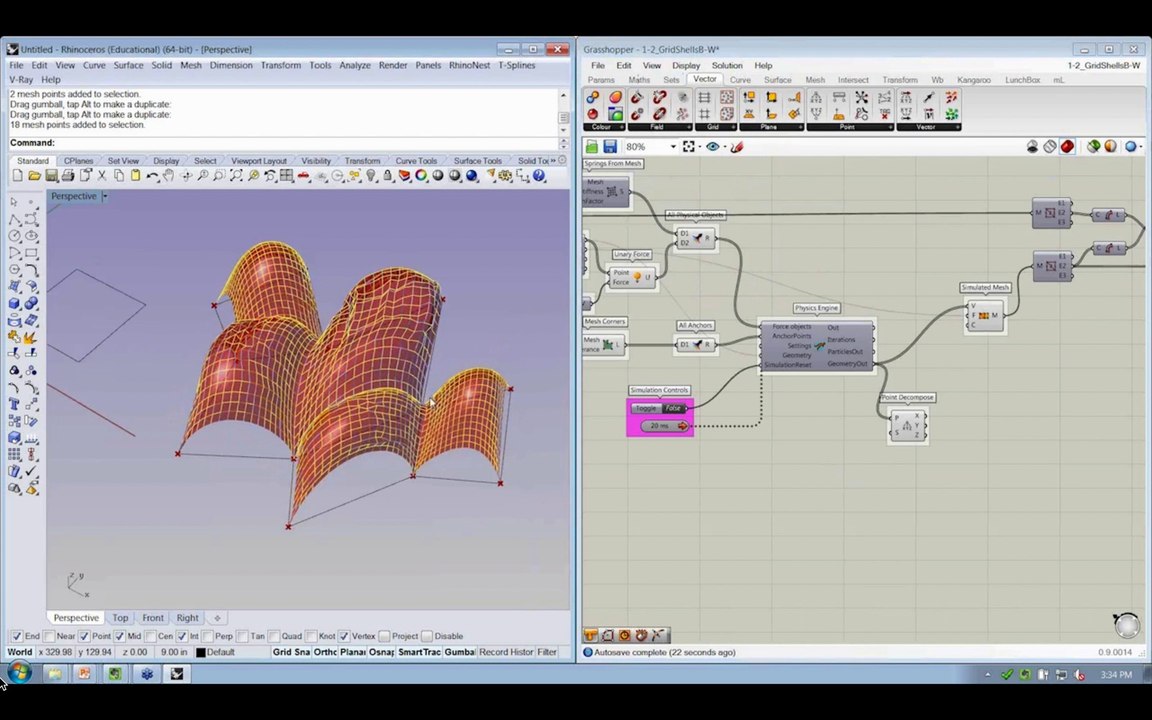Screen dimensions: 1152x720
Task: Switch to the Curve Tools toolbar tab
Action: click(x=416, y=161)
